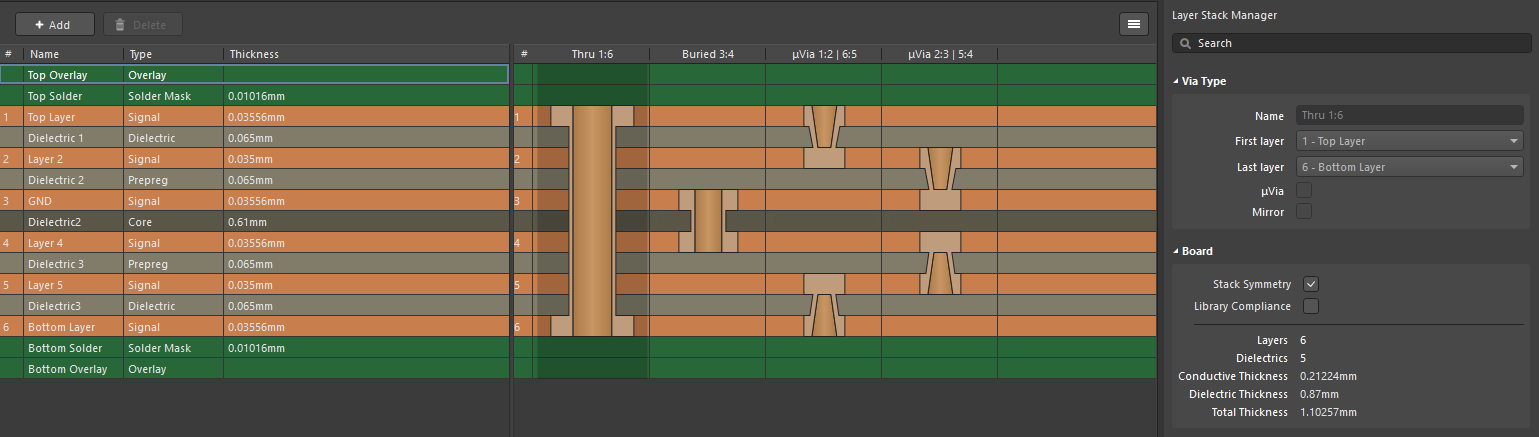
Task: Select the Top Overlay layer row
Action: point(254,75)
